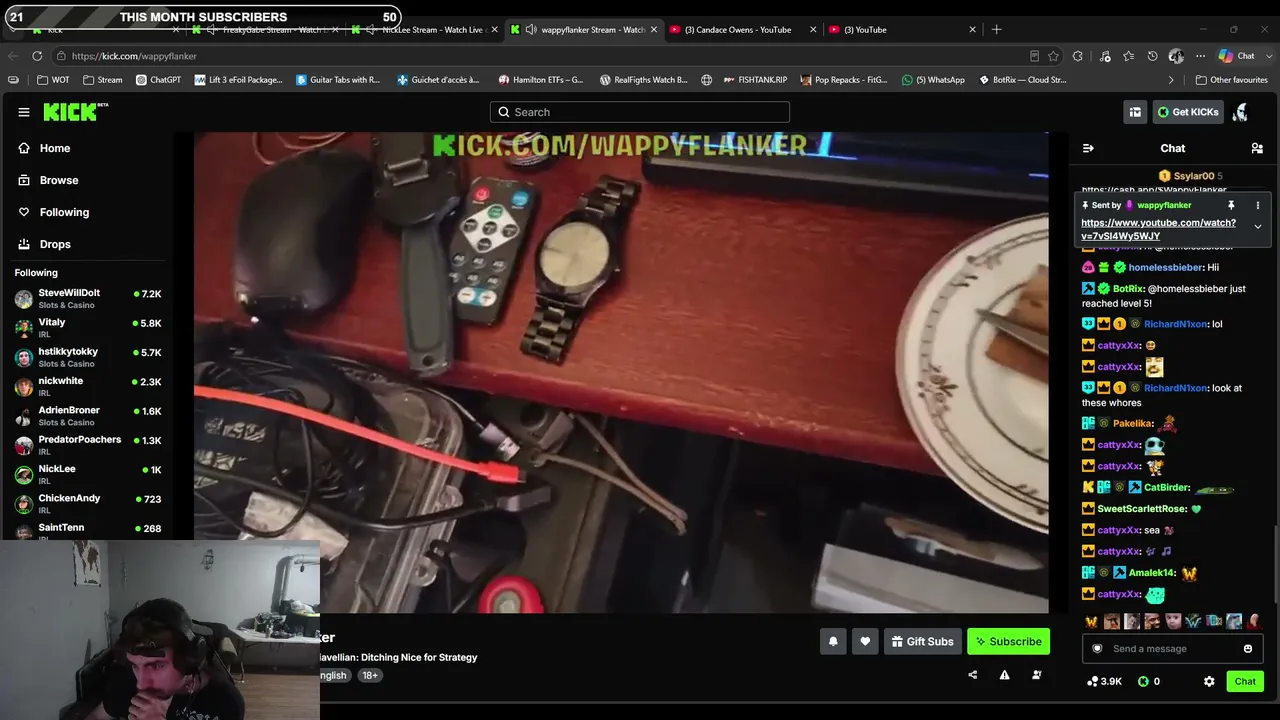The width and height of the screenshot is (1280, 720).
Task: Open a new browser tab
Action: click(x=996, y=30)
